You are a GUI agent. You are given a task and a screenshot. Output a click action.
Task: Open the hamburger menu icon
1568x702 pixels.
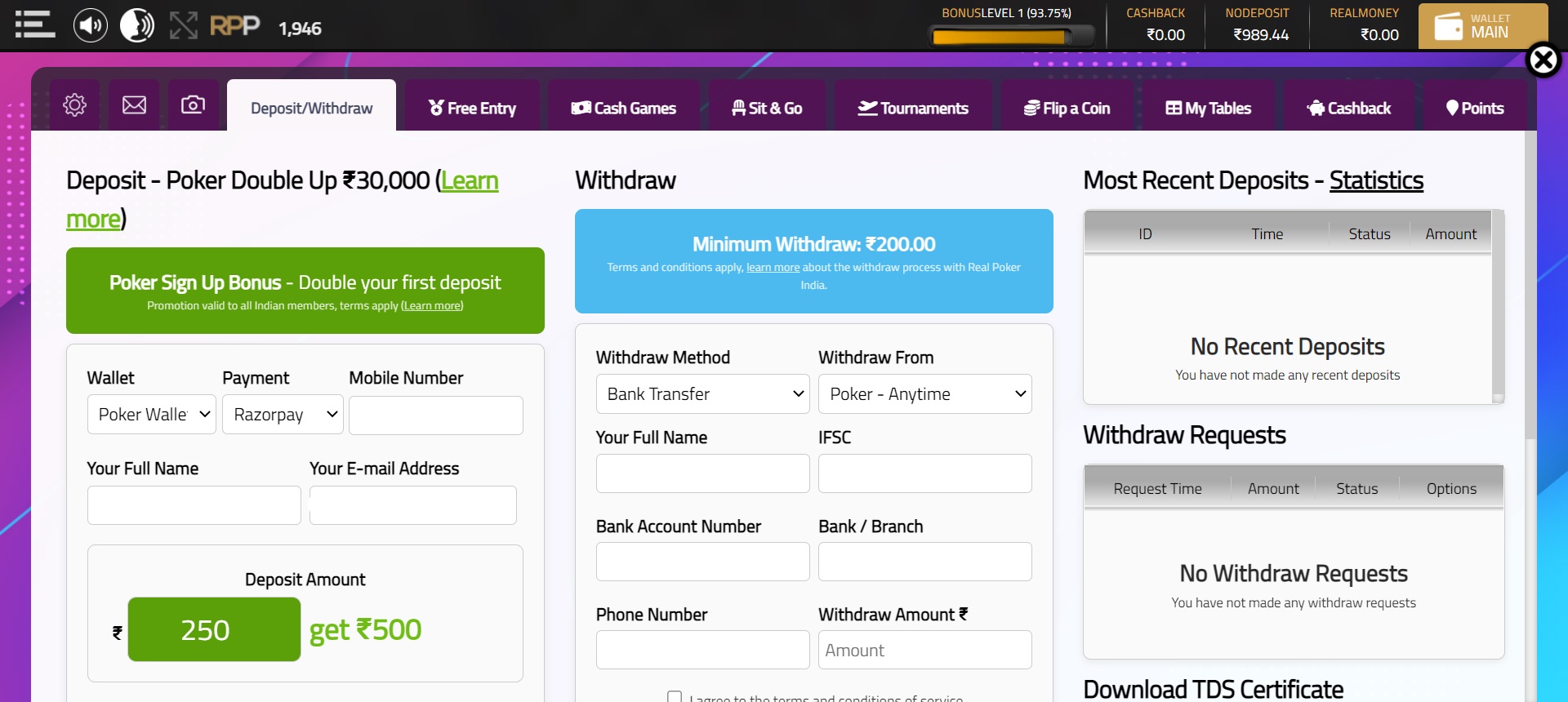pyautogui.click(x=34, y=25)
